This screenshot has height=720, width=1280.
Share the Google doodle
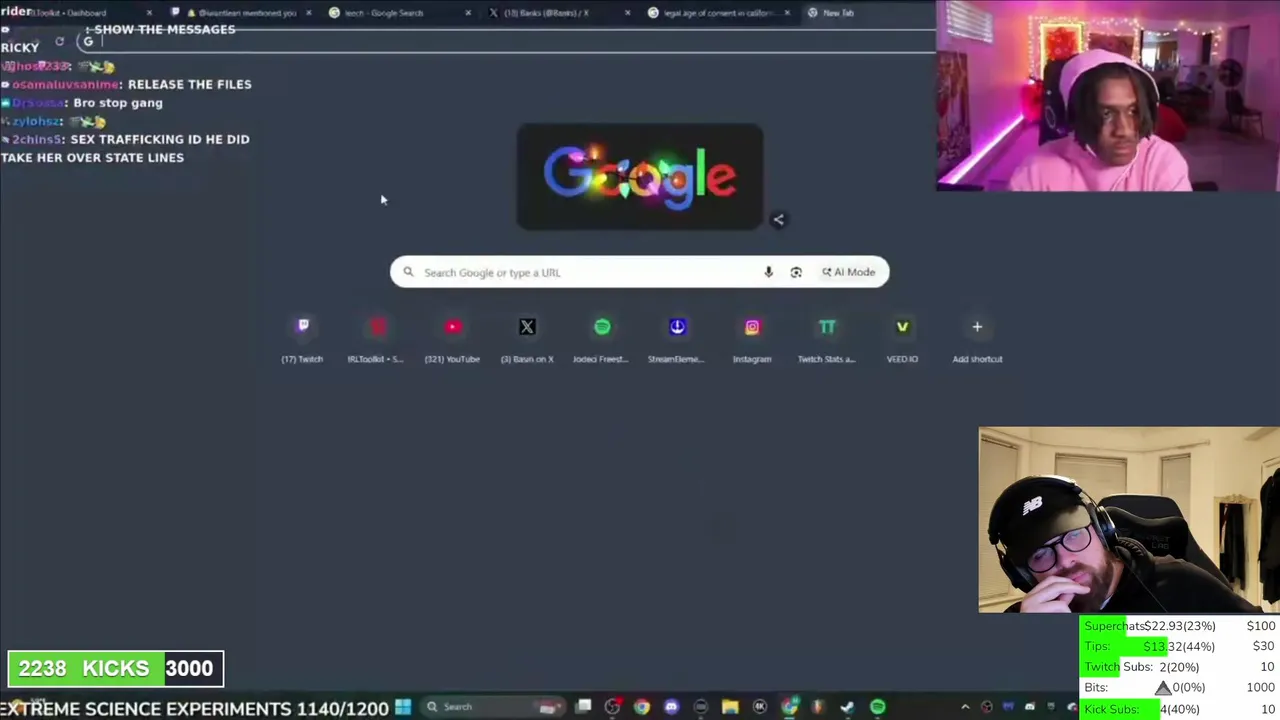tap(778, 220)
